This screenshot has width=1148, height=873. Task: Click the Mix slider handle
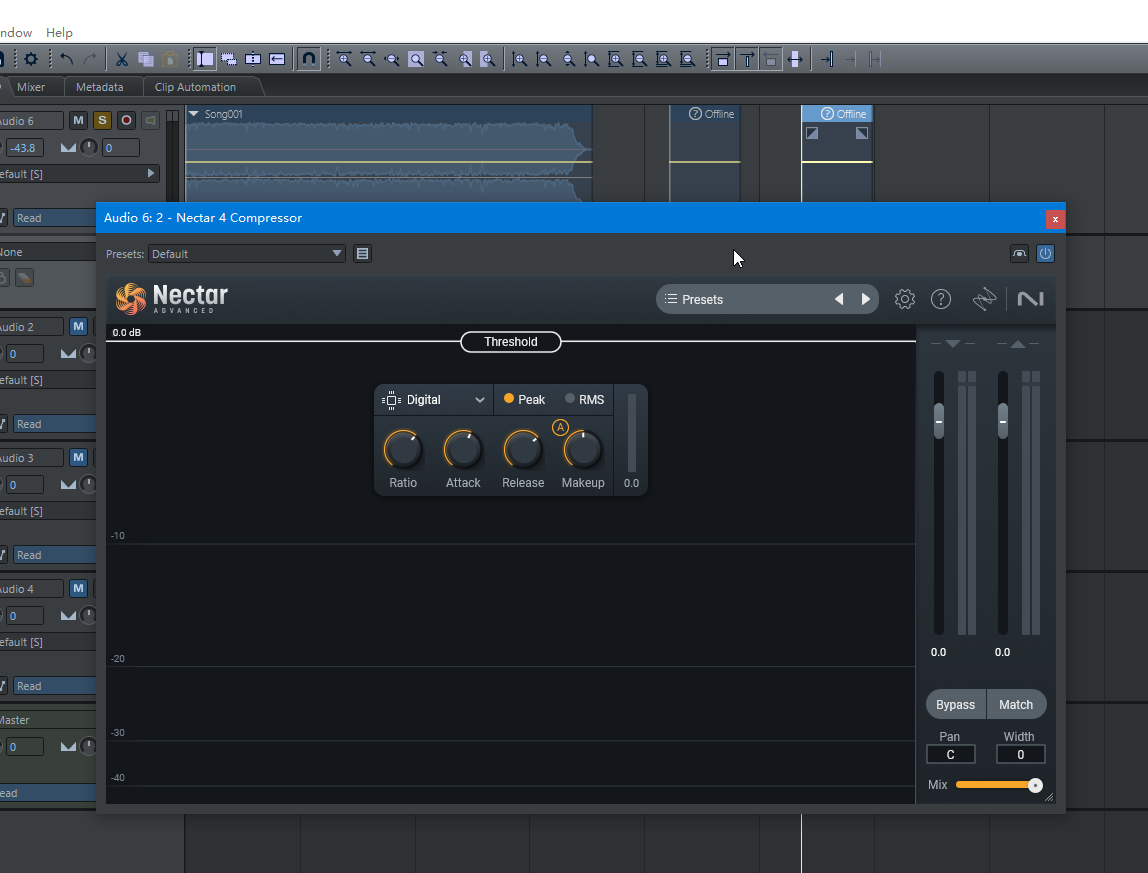click(x=1035, y=785)
